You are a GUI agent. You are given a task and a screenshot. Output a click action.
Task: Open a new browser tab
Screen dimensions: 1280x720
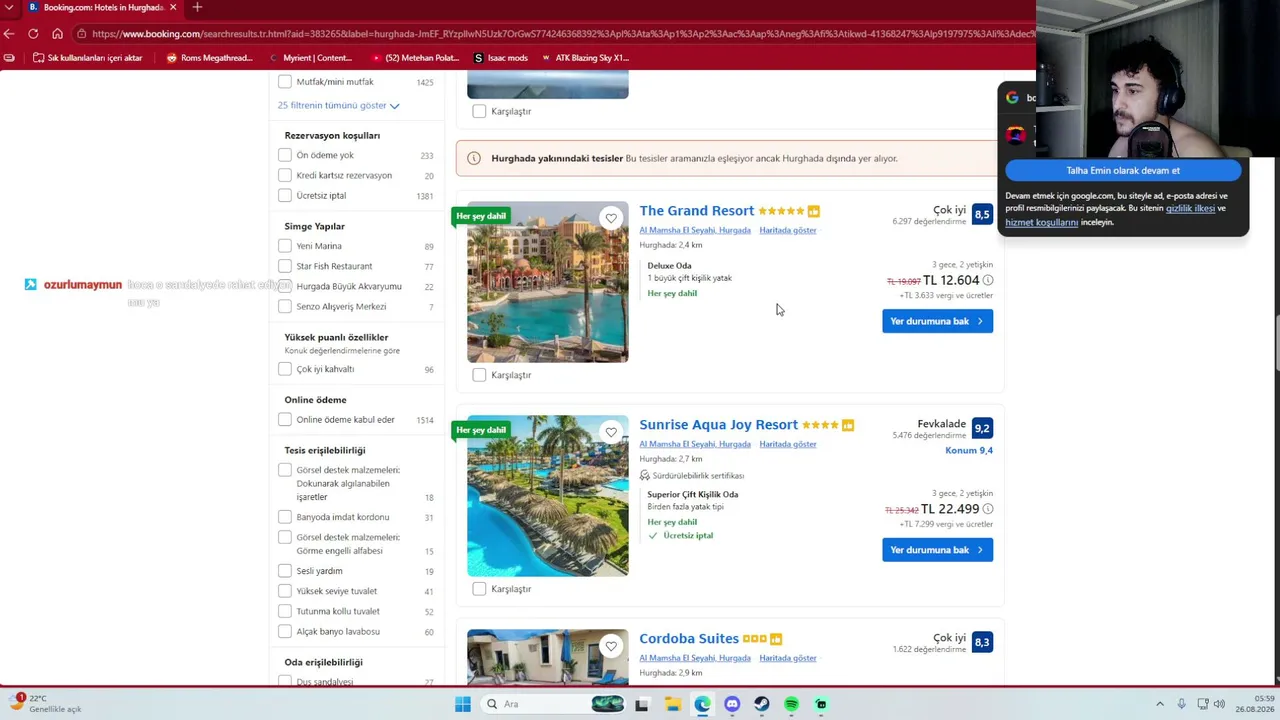[197, 7]
